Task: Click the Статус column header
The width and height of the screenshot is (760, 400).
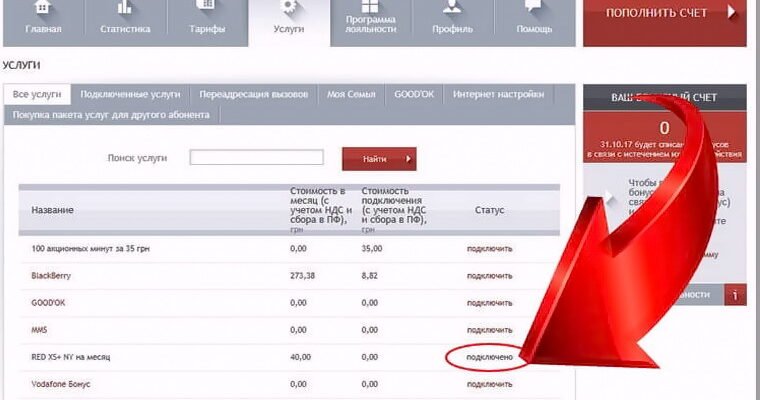Action: [490, 210]
